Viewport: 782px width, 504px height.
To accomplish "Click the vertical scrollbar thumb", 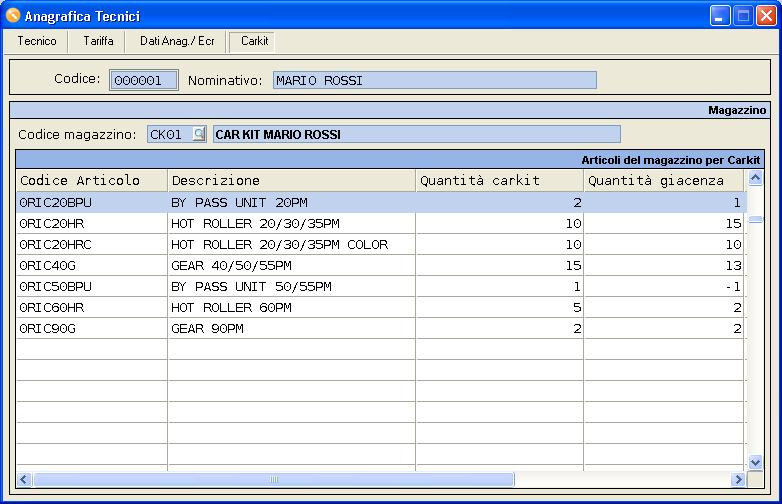I will click(755, 219).
